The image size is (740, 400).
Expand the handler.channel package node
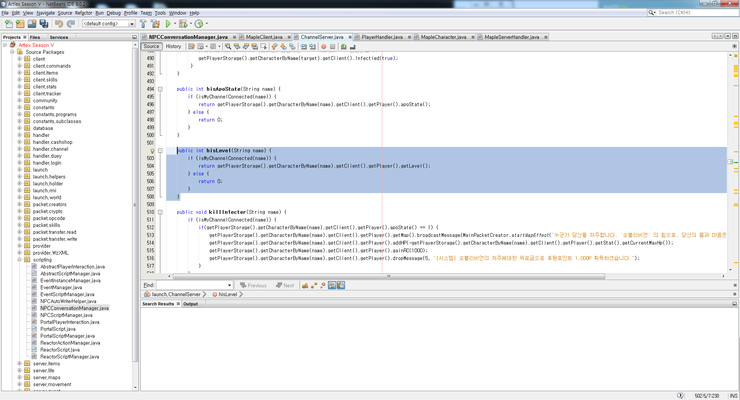[19, 149]
